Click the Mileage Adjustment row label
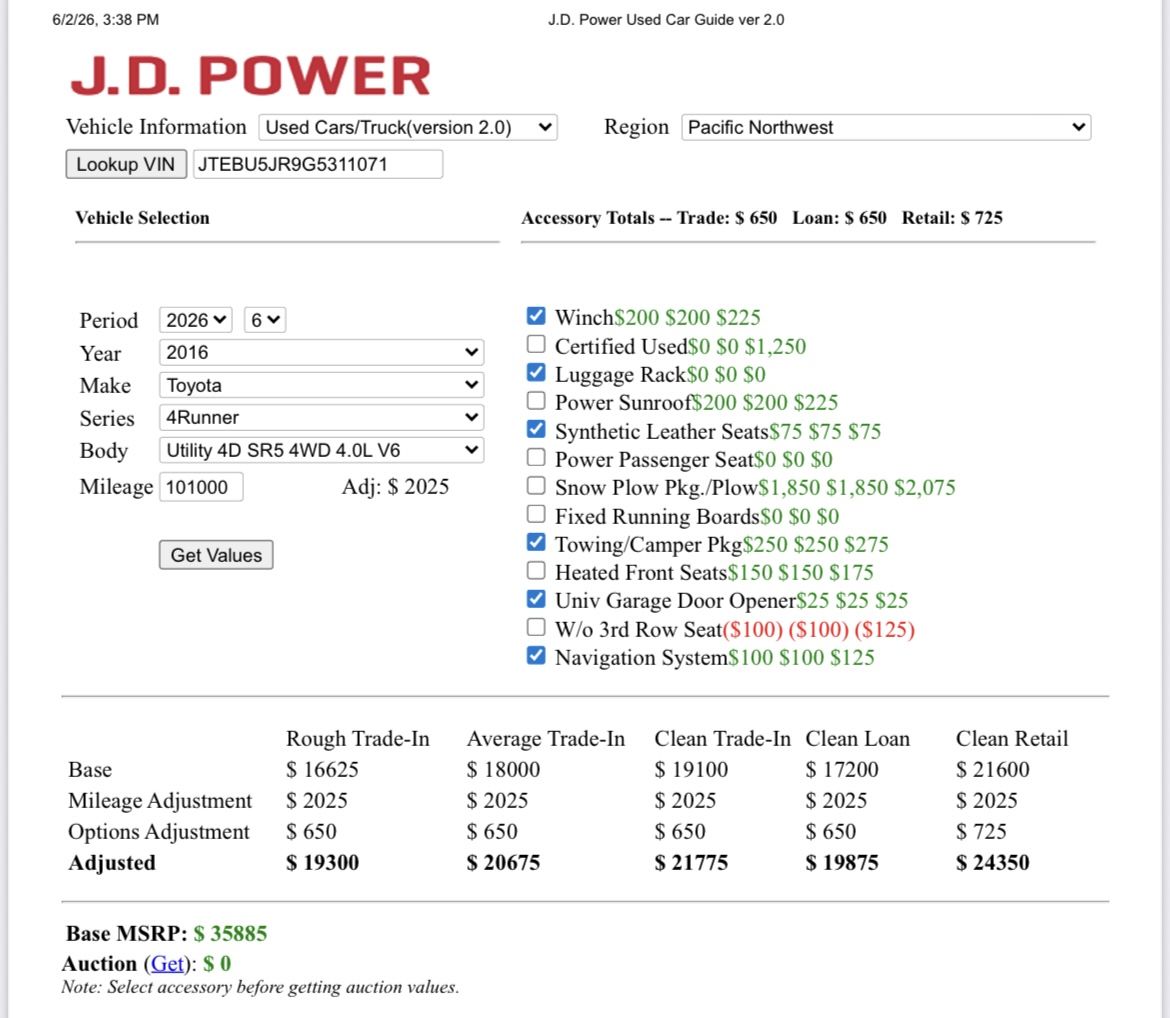The width and height of the screenshot is (1170, 1018). (160, 801)
